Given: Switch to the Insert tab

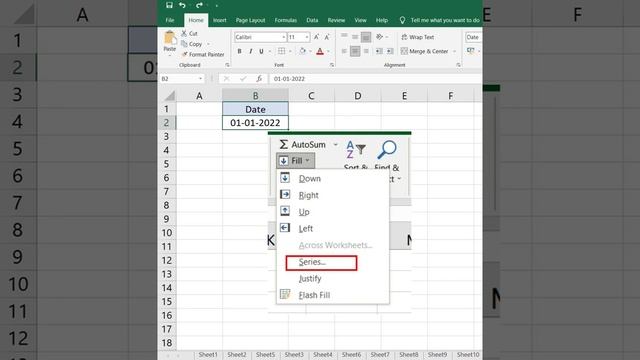Looking at the screenshot, I should 220,20.
